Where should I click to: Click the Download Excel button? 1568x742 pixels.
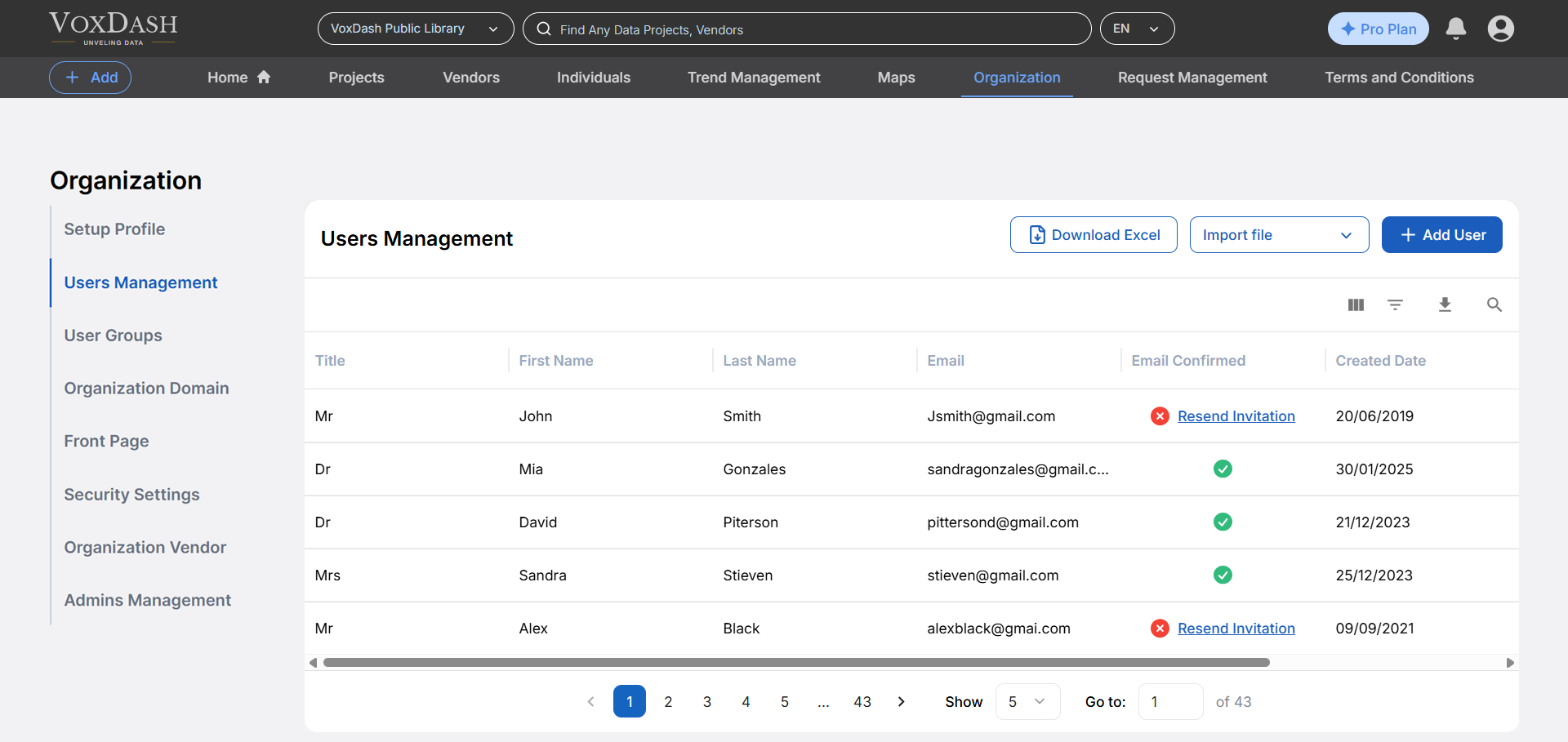(1094, 234)
